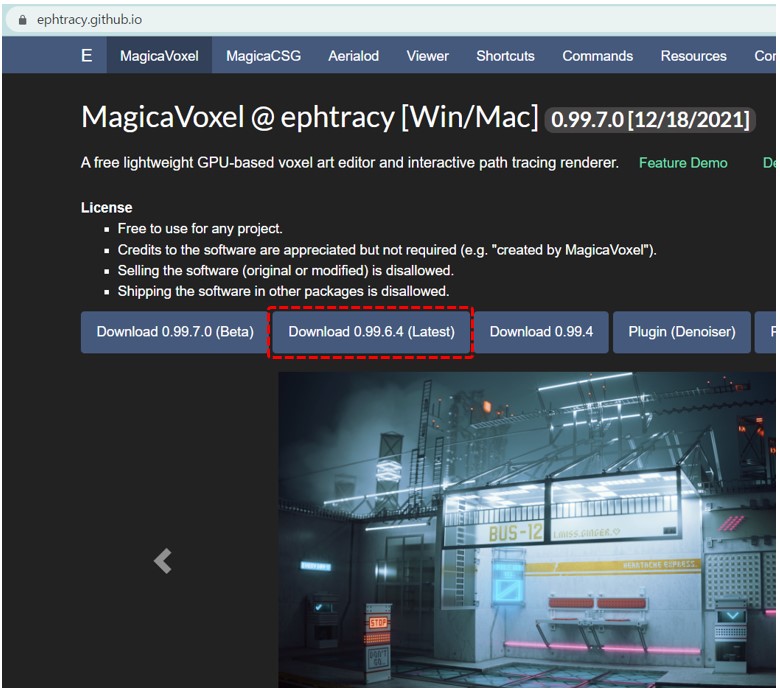Screen dimensions: 780x691
Task: Download 0.99.6.4 (Latest) version
Action: tap(371, 332)
